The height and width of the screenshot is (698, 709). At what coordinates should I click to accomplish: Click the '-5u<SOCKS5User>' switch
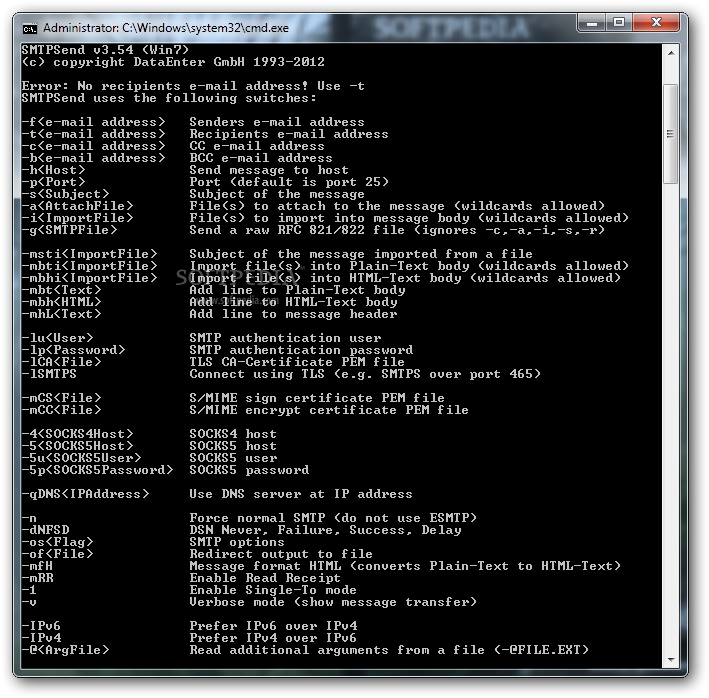pyautogui.click(x=81, y=458)
